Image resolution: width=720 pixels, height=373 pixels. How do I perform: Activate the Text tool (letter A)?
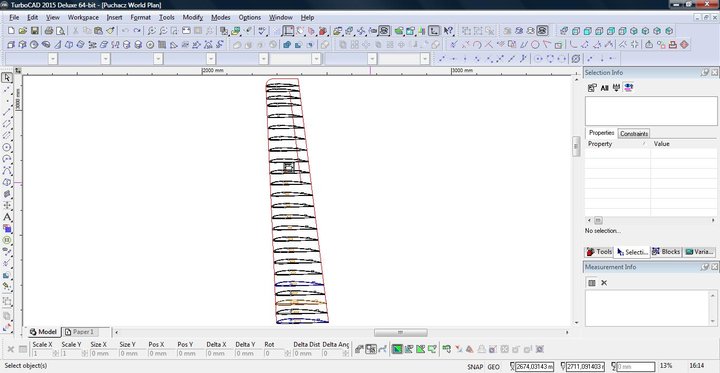coord(6,217)
